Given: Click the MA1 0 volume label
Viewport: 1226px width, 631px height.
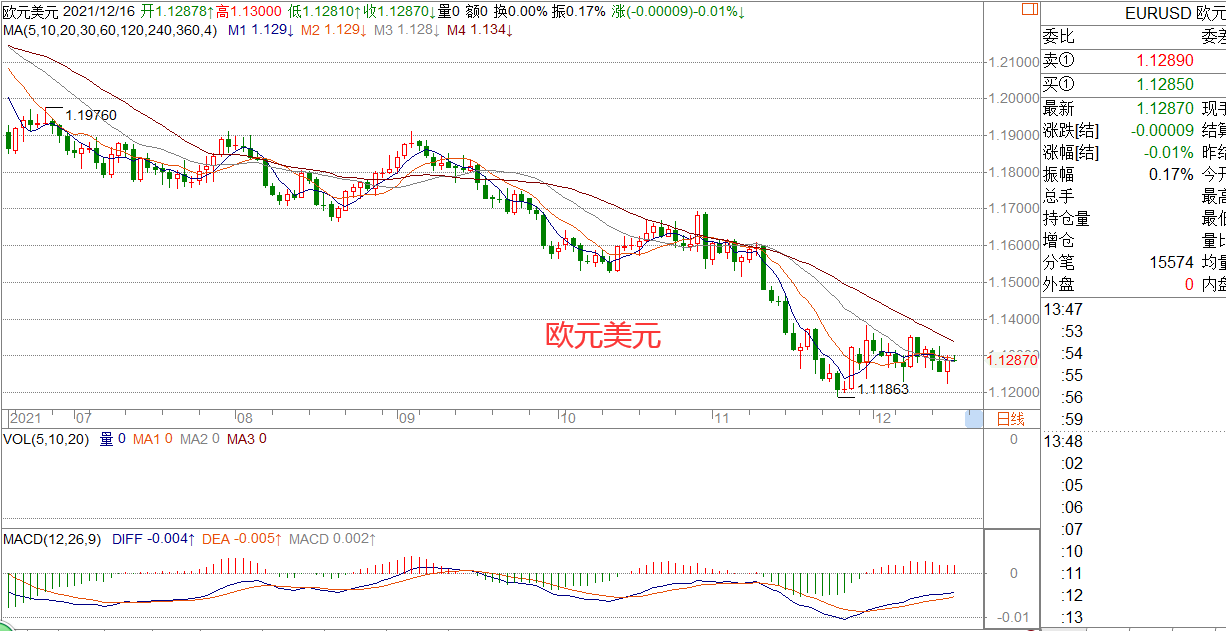Looking at the screenshot, I should (153, 439).
